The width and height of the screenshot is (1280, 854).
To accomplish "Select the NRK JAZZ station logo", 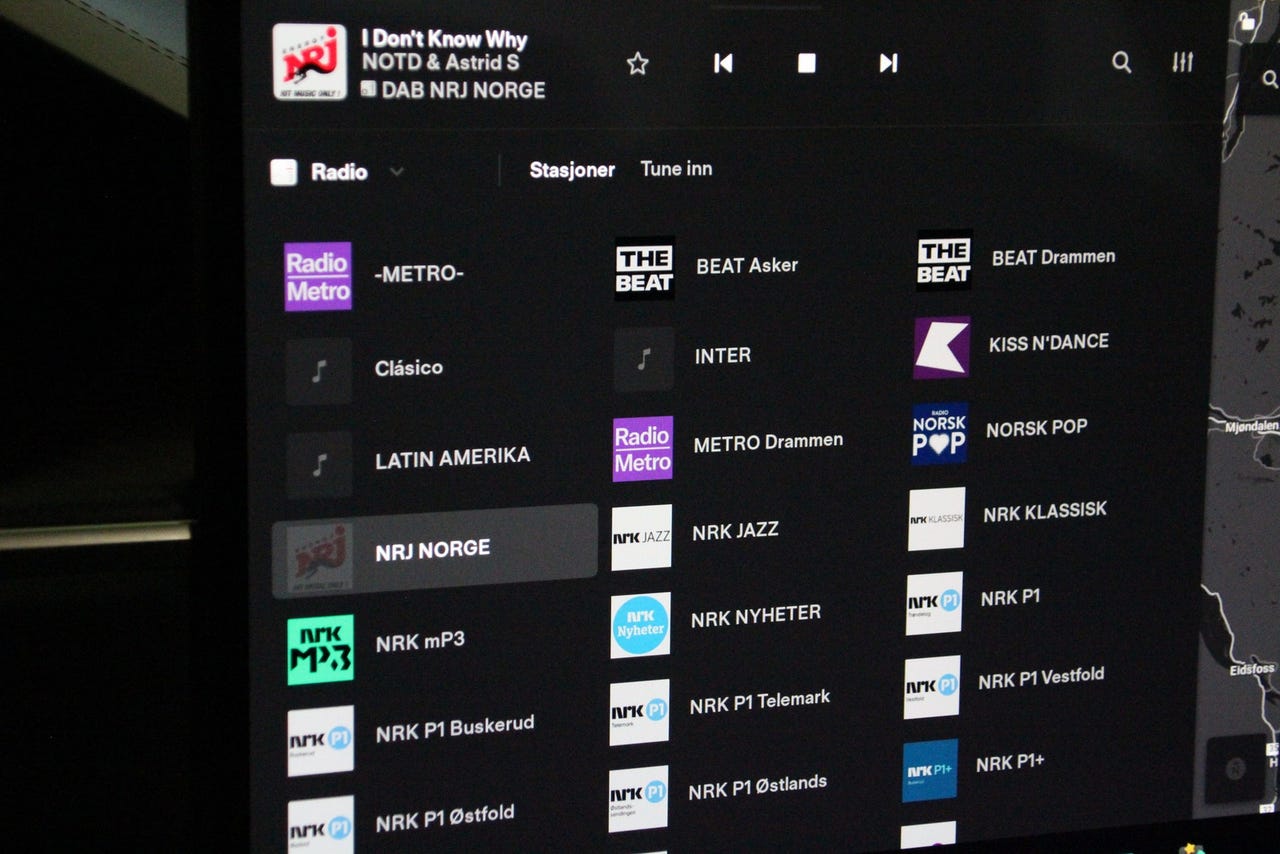I will click(642, 537).
